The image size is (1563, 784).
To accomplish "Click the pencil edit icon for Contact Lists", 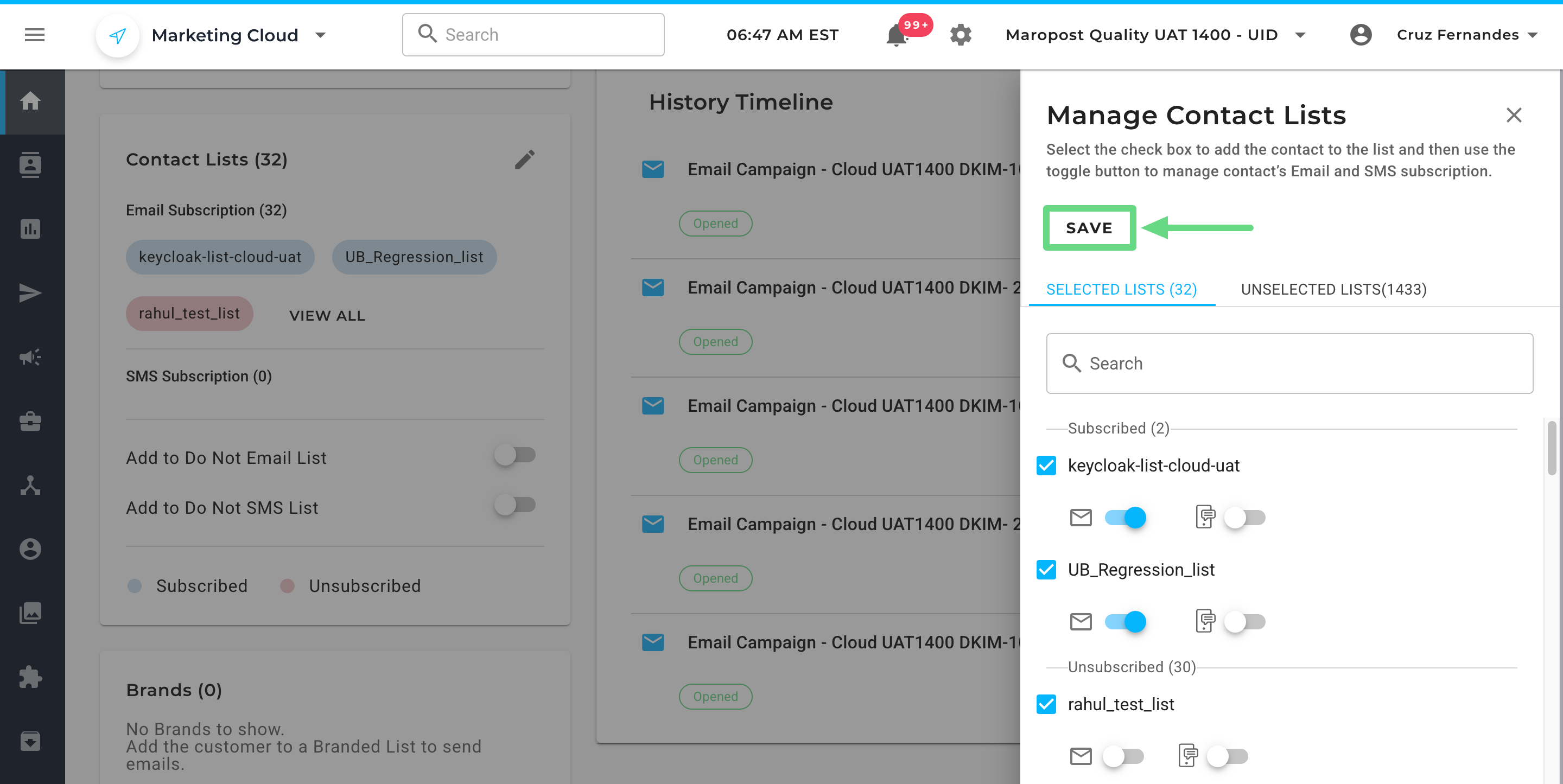I will (x=525, y=160).
